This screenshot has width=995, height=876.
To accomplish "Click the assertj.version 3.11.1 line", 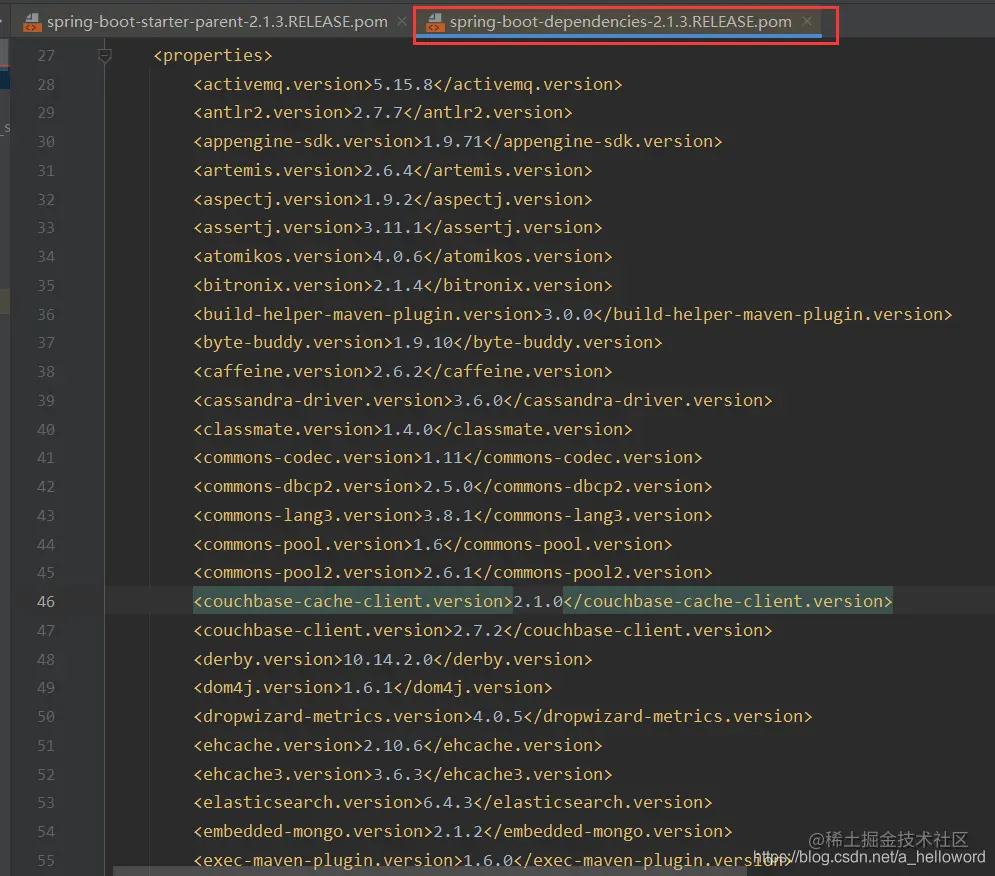I will [x=398, y=228].
